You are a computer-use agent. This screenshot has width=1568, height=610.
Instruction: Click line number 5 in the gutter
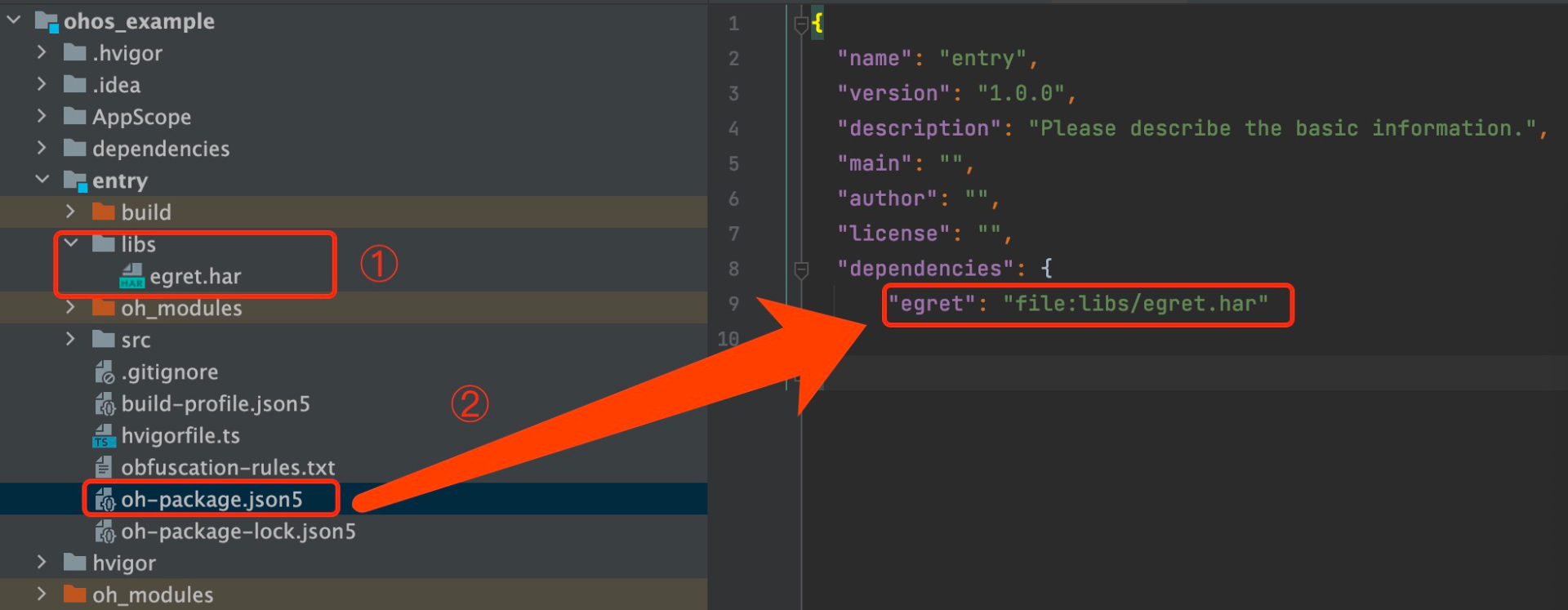(x=733, y=164)
